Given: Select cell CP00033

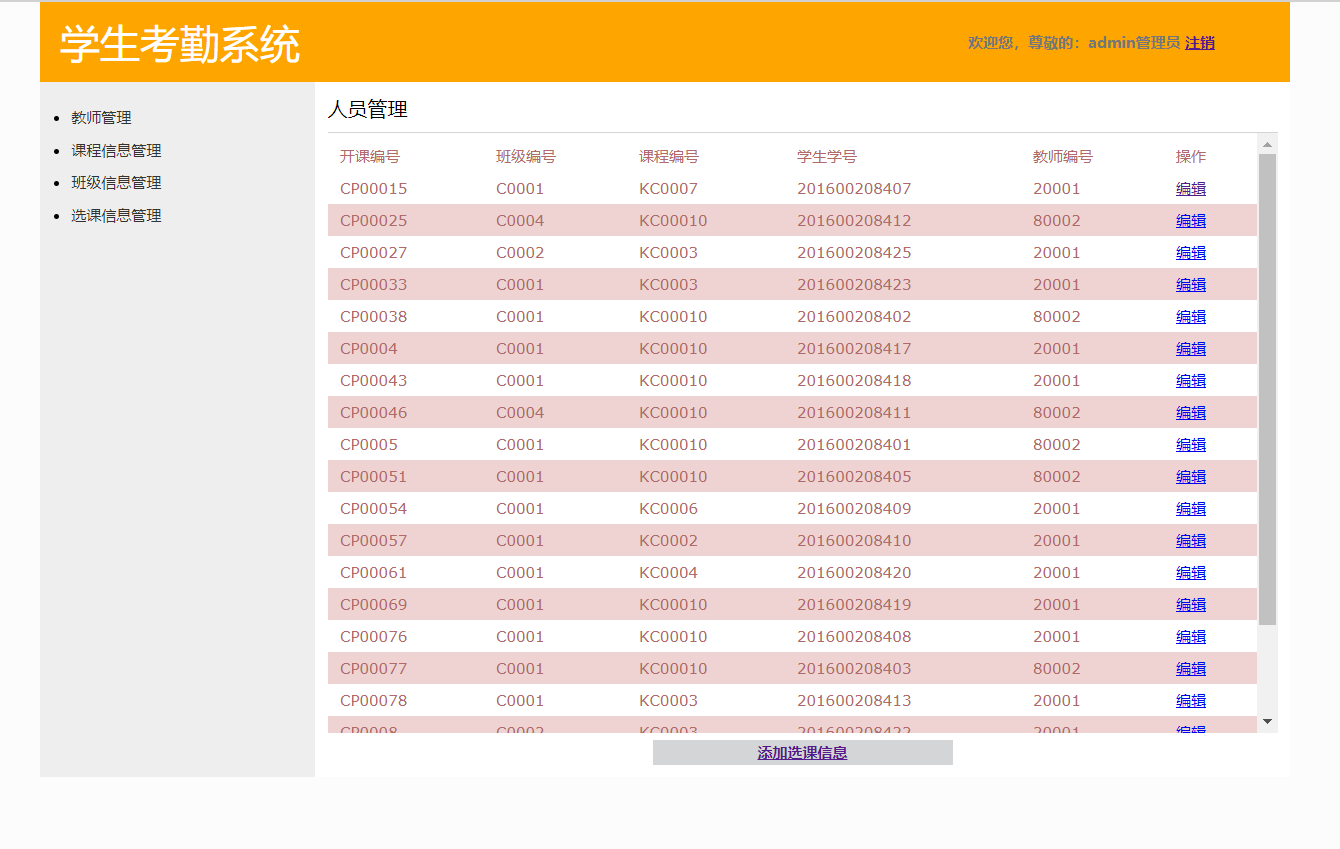Looking at the screenshot, I should tap(374, 285).
